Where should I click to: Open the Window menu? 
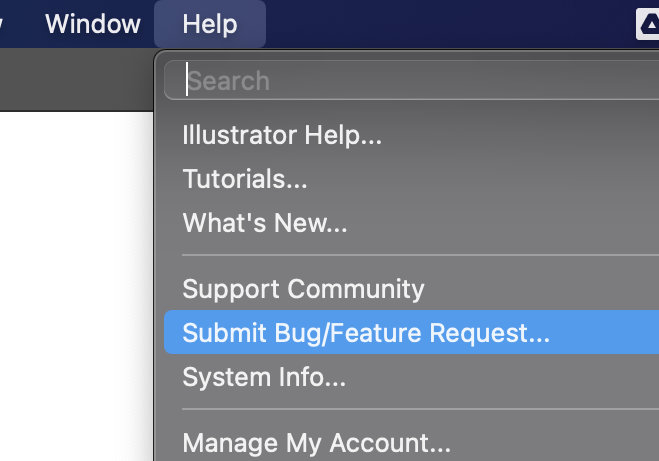(x=93, y=24)
